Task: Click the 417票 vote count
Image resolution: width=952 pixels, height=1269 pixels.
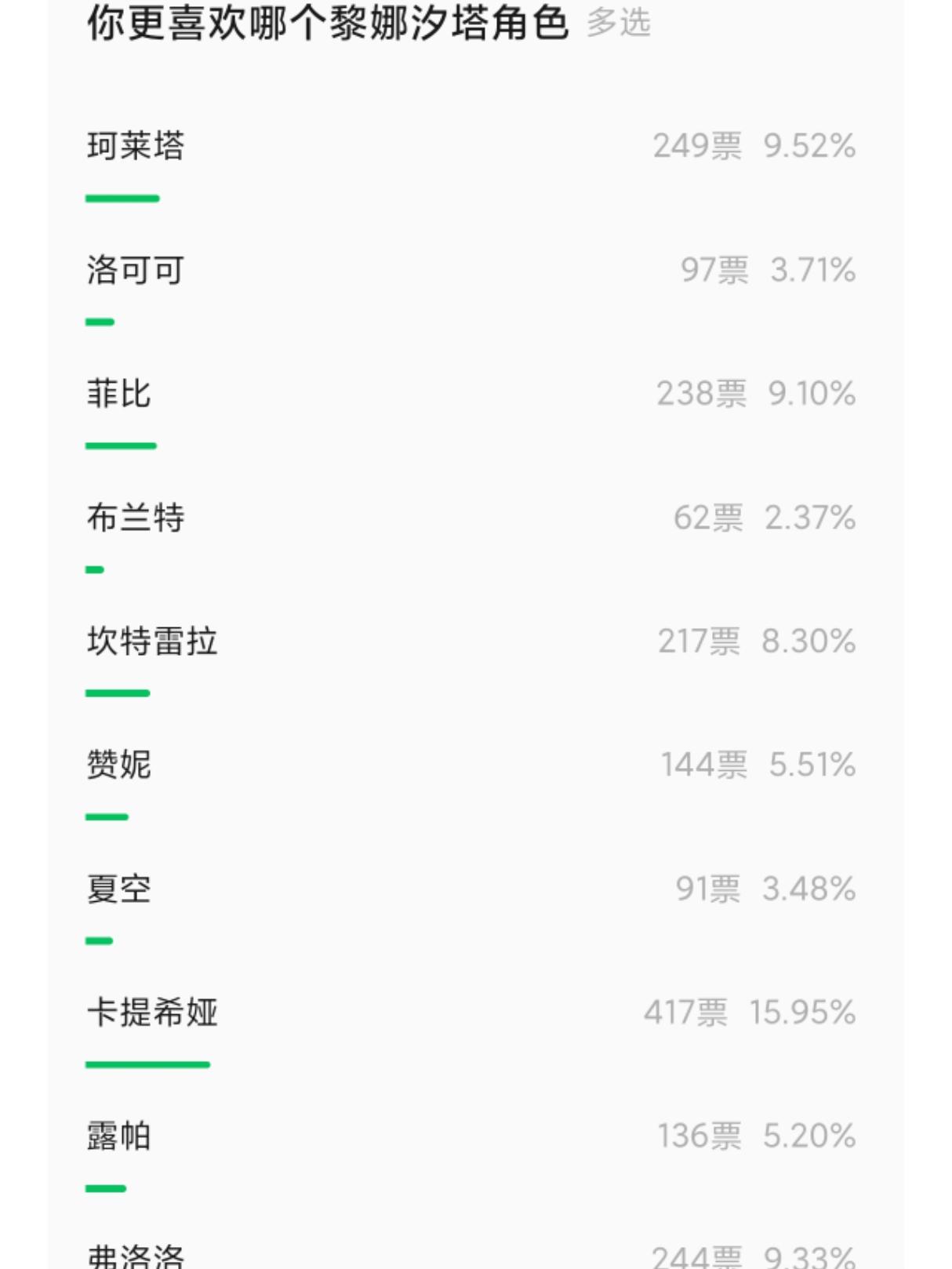Action: (685, 1012)
